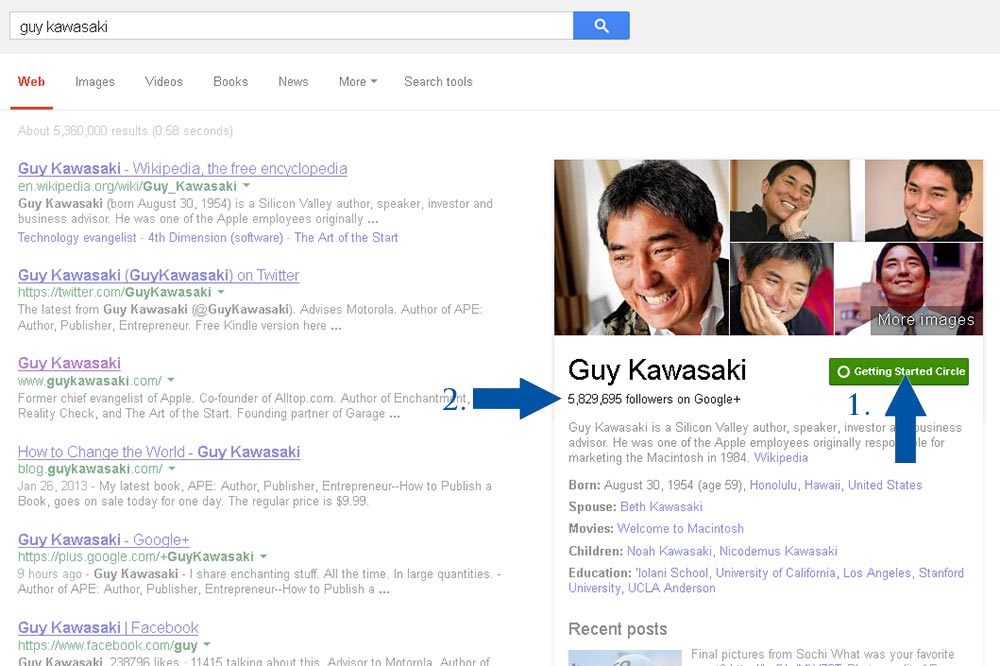Switch to the Images tab

[94, 82]
